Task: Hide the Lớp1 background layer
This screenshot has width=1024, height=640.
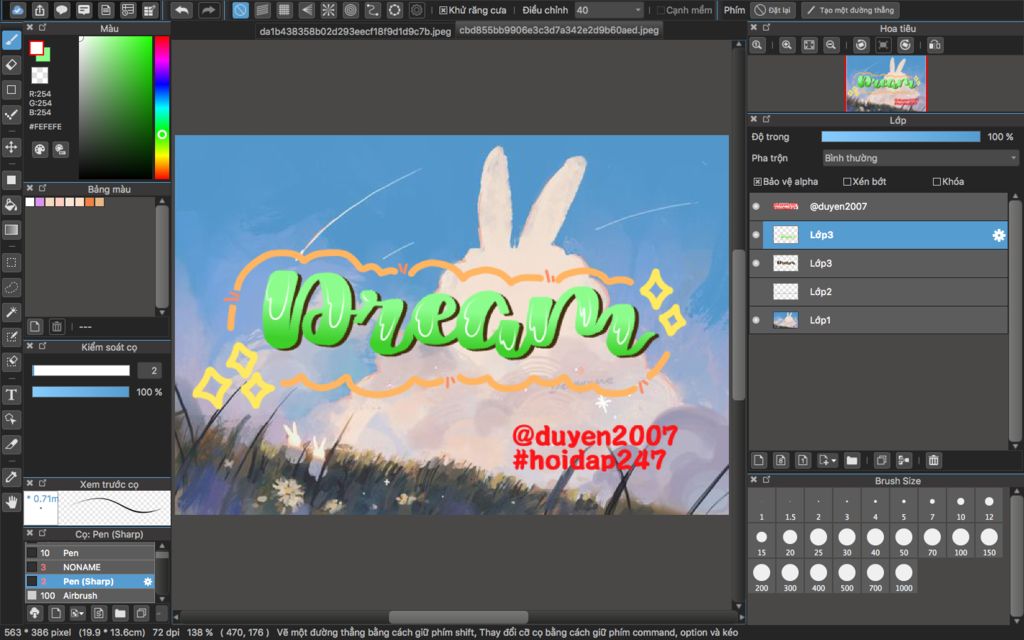Action: [x=756, y=320]
